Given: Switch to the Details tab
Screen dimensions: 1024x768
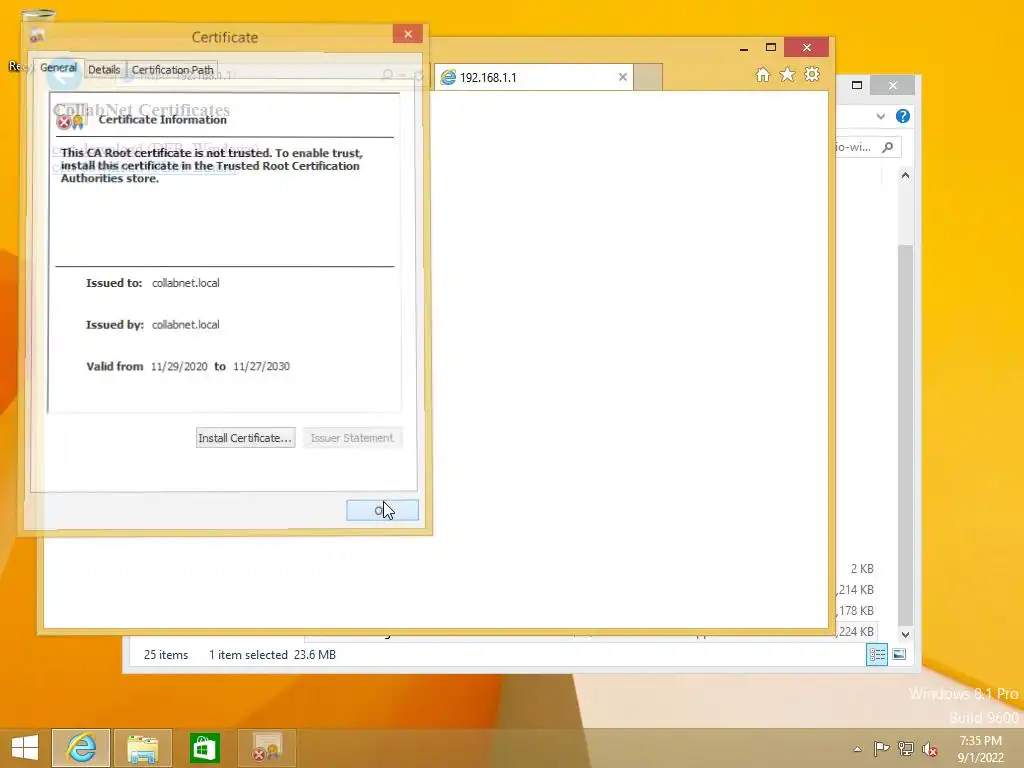Looking at the screenshot, I should [x=104, y=69].
